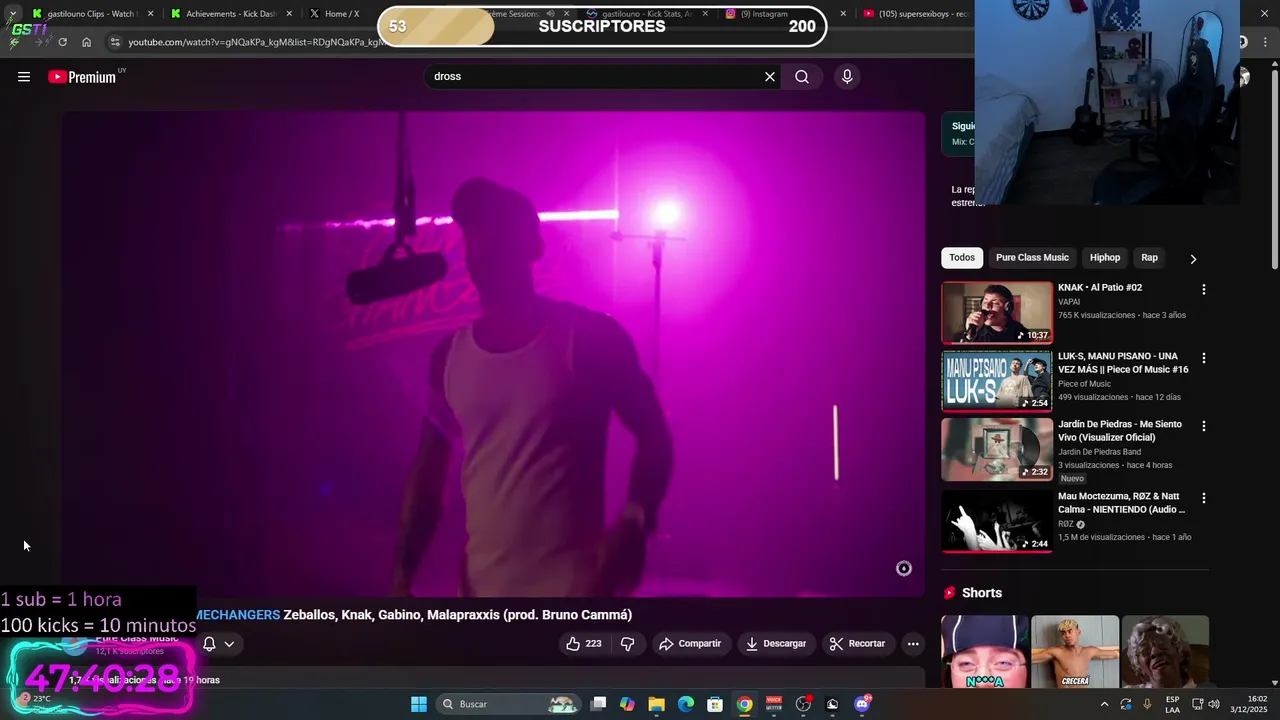Start voice search with microphone

point(847,77)
